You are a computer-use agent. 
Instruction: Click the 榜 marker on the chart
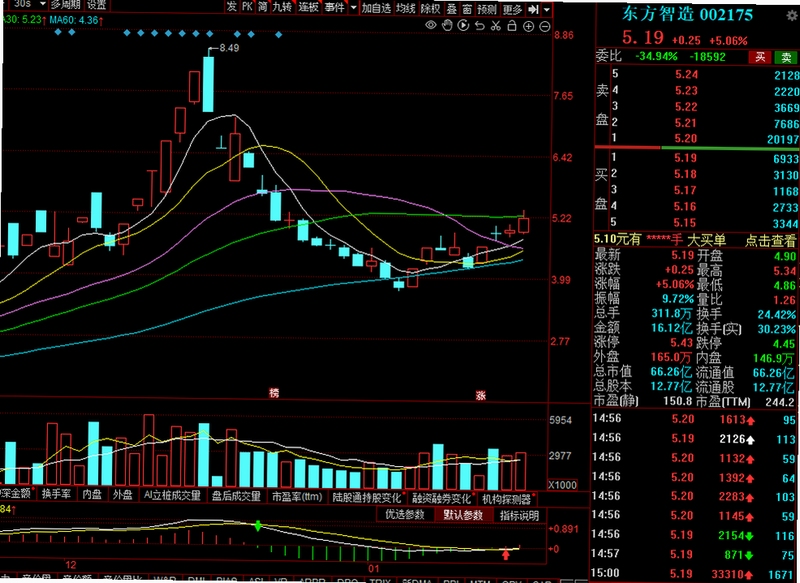coord(274,393)
